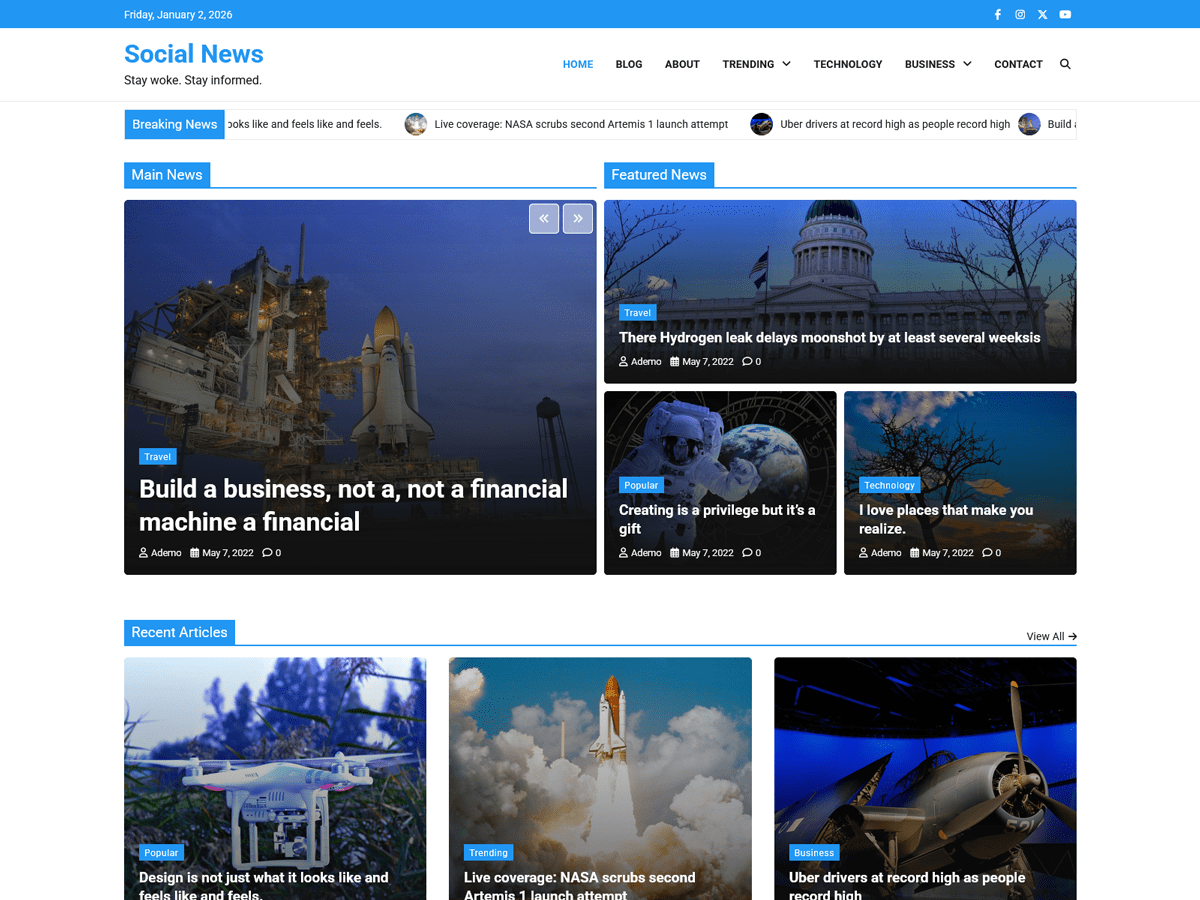Click the search icon in the navbar
This screenshot has height=900, width=1200.
[1065, 63]
